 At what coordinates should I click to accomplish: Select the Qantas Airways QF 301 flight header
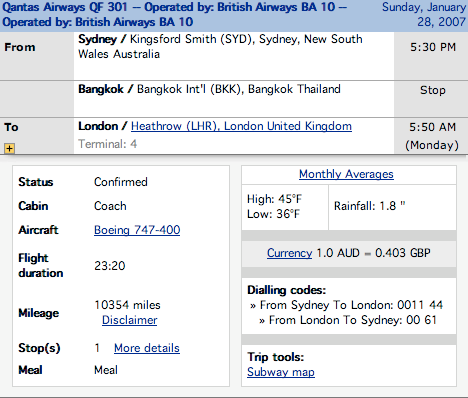pos(174,15)
